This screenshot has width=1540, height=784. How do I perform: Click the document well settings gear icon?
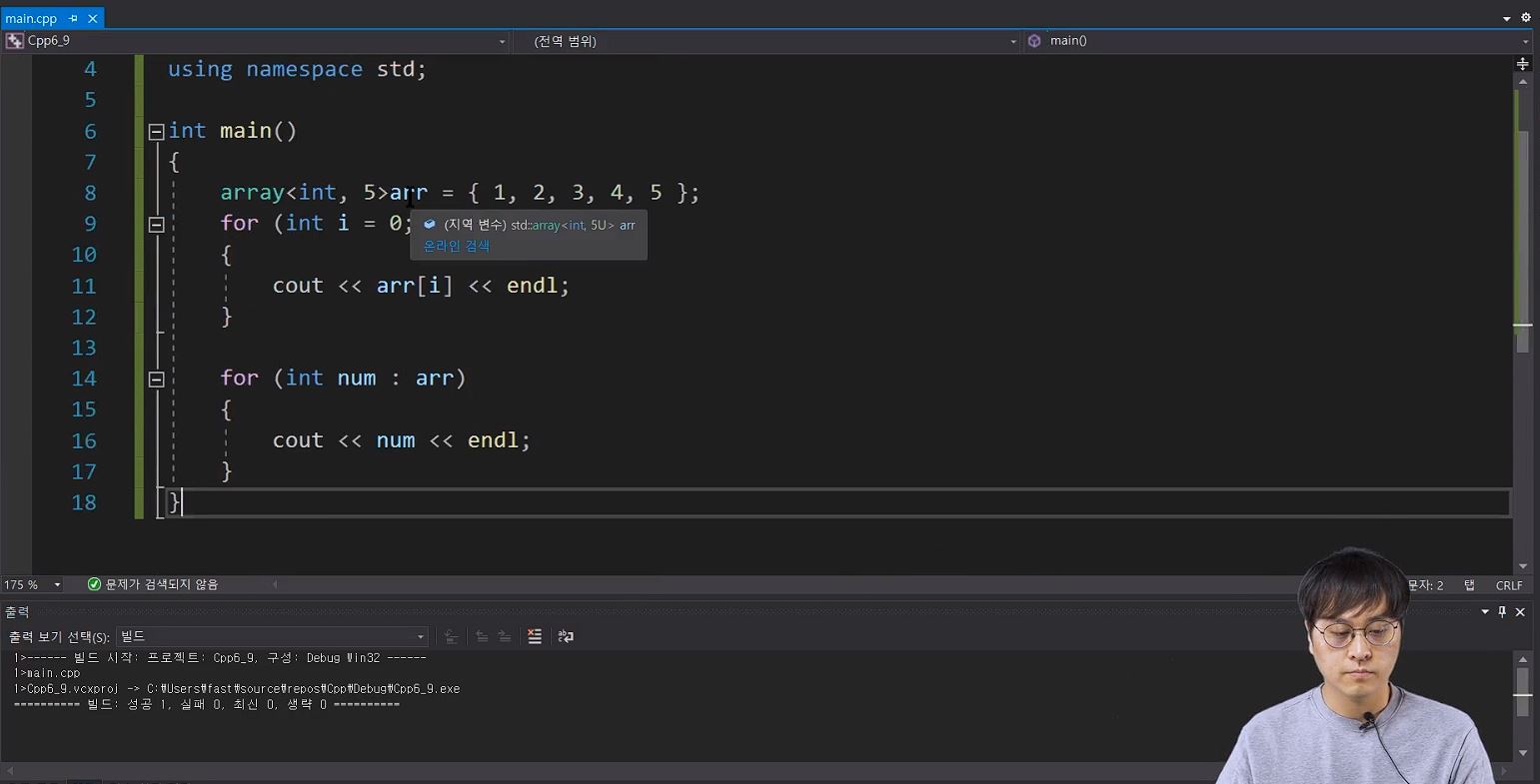(x=1526, y=18)
